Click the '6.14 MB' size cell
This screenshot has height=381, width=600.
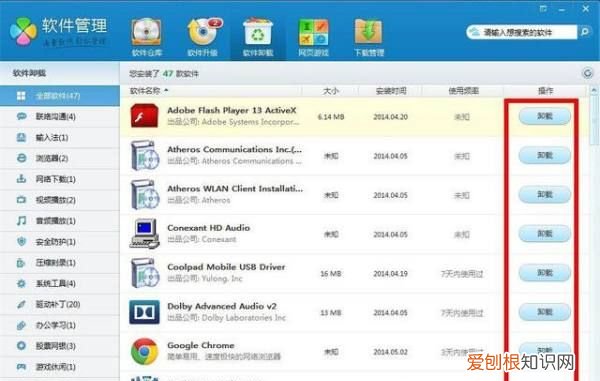pos(331,117)
